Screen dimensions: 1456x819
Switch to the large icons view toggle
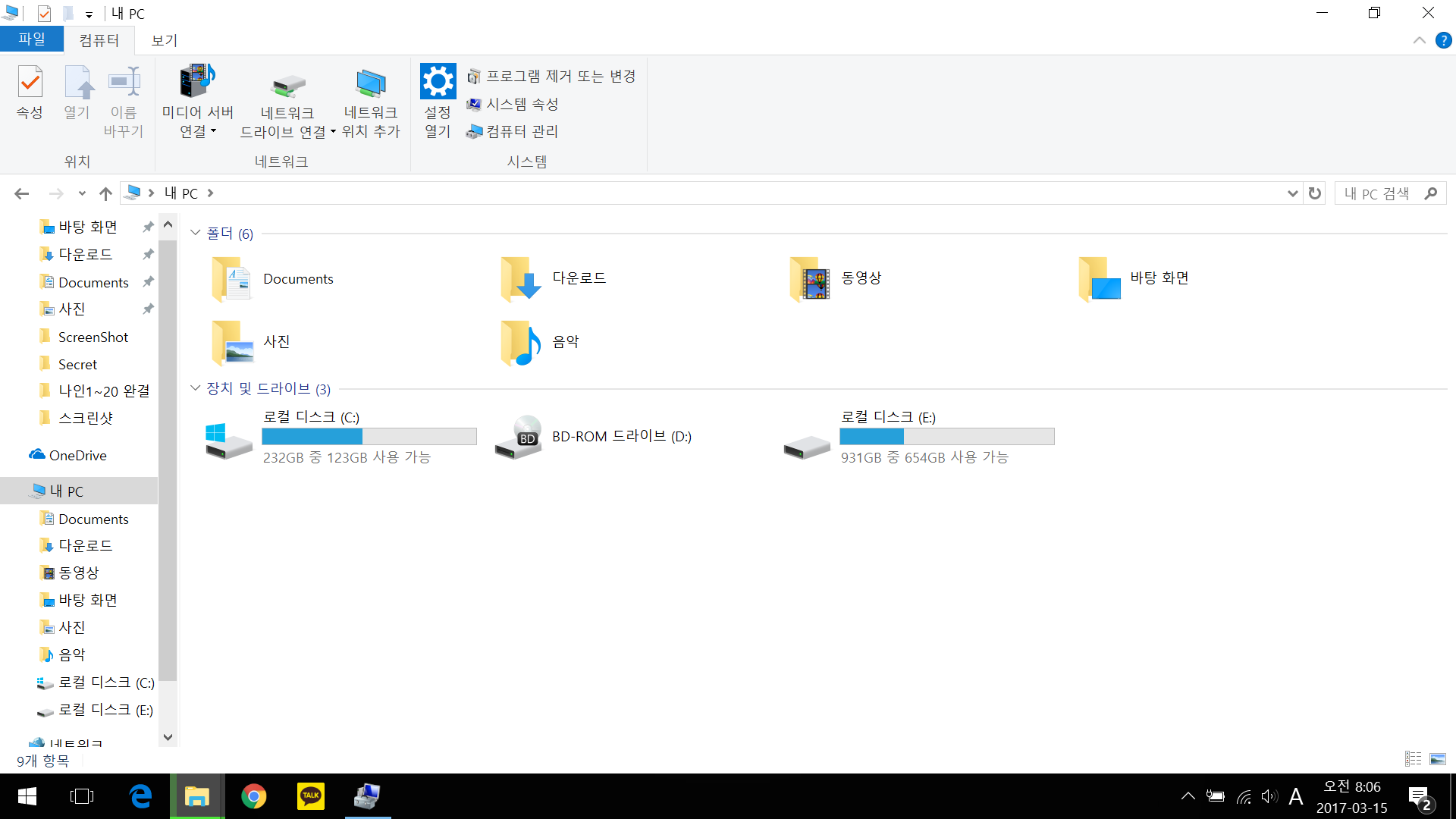click(x=1437, y=758)
